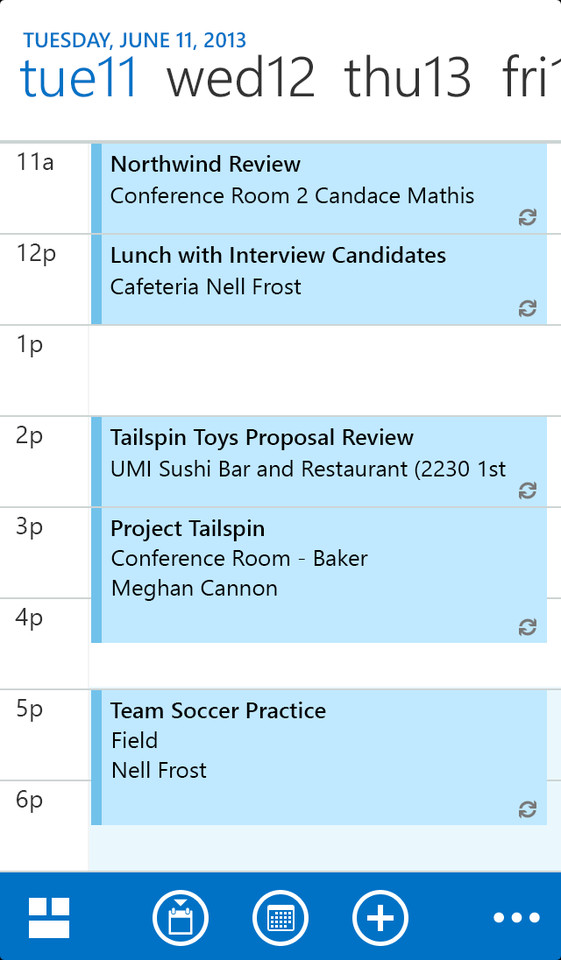This screenshot has width=561, height=960.
Task: Switch to the thu13 day tab
Action: [407, 78]
